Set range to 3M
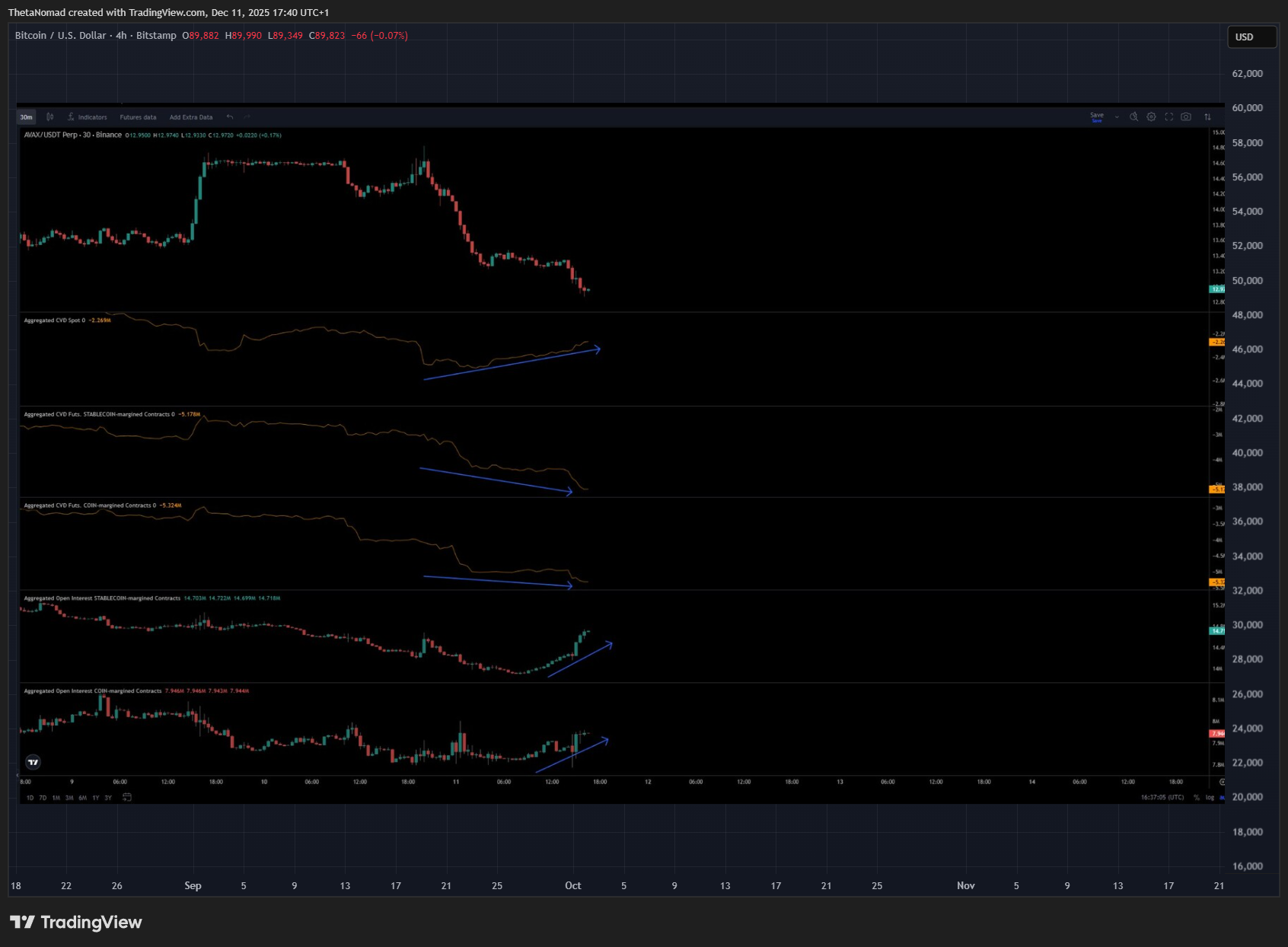 tap(69, 798)
